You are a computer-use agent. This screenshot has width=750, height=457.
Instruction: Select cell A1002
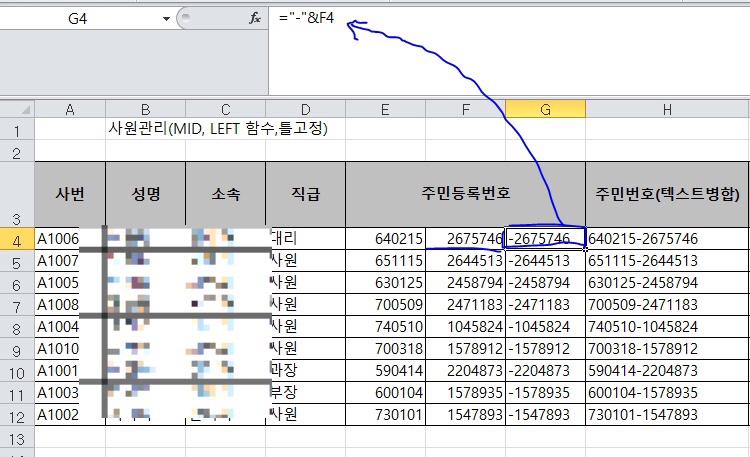pyautogui.click(x=70, y=415)
